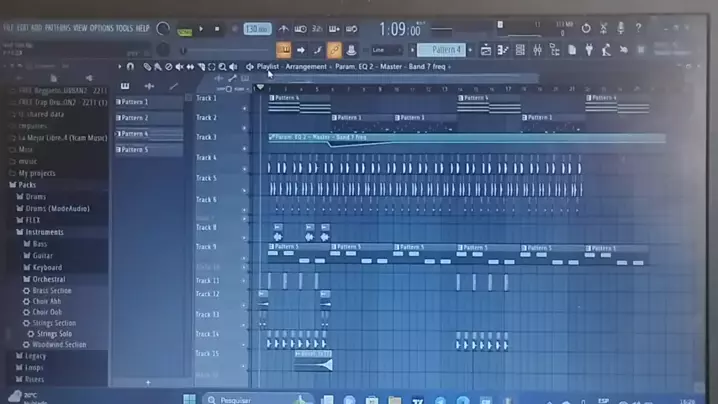Screen dimensions: 718x404
Task: Select the playlist magnet snap icon
Action: coord(131,67)
